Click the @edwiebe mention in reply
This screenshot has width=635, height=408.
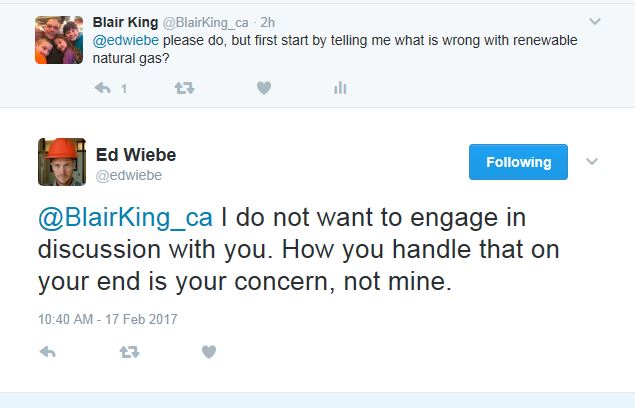tap(124, 41)
